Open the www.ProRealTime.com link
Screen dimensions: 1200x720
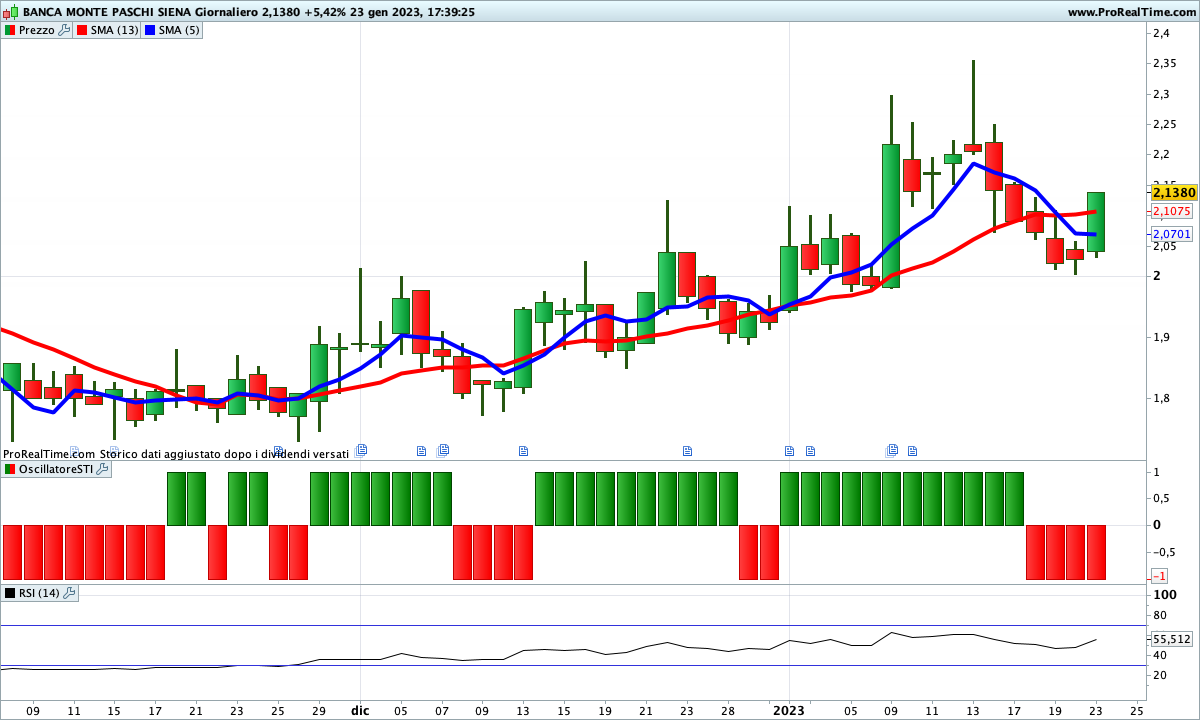1131,12
